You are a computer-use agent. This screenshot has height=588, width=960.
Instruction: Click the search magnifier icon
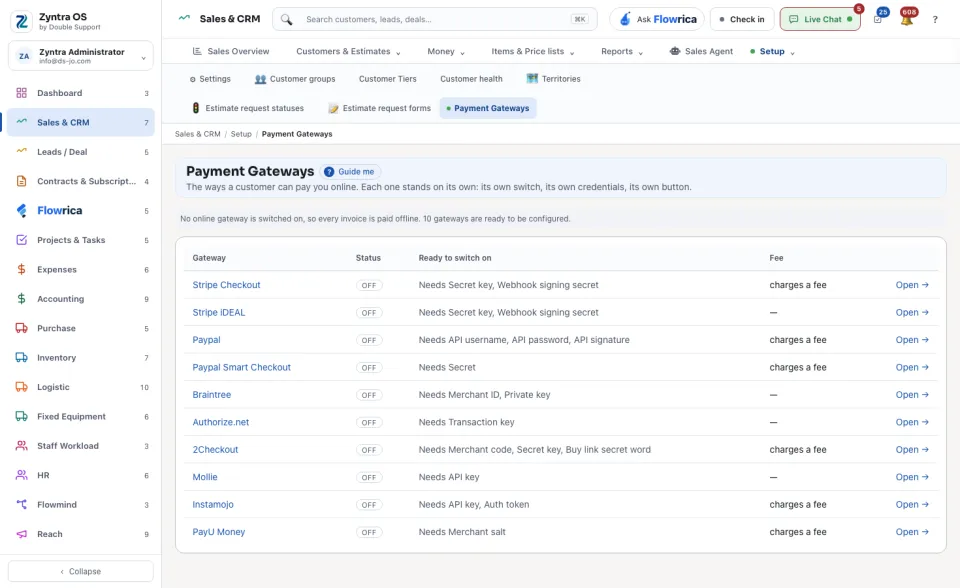point(287,20)
